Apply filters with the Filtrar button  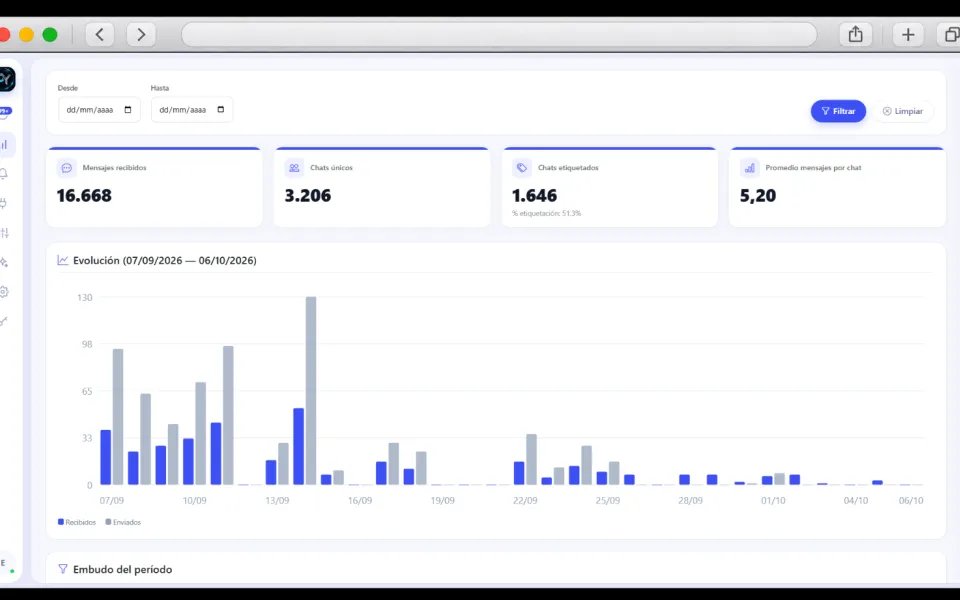pos(838,111)
